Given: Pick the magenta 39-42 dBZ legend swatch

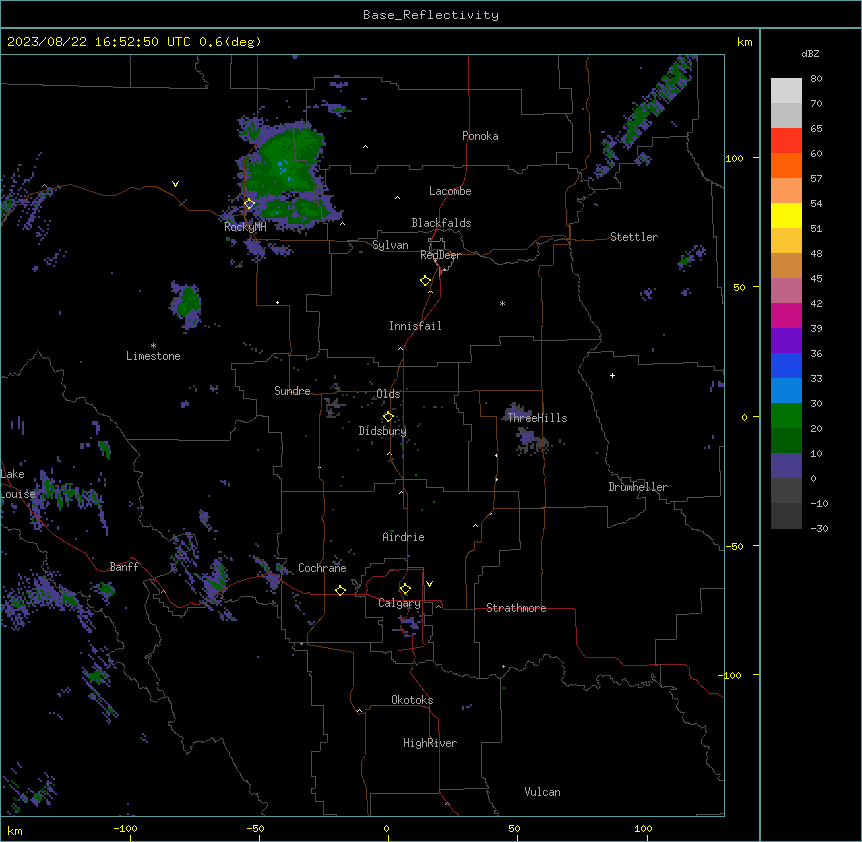Looking at the screenshot, I should 786,315.
